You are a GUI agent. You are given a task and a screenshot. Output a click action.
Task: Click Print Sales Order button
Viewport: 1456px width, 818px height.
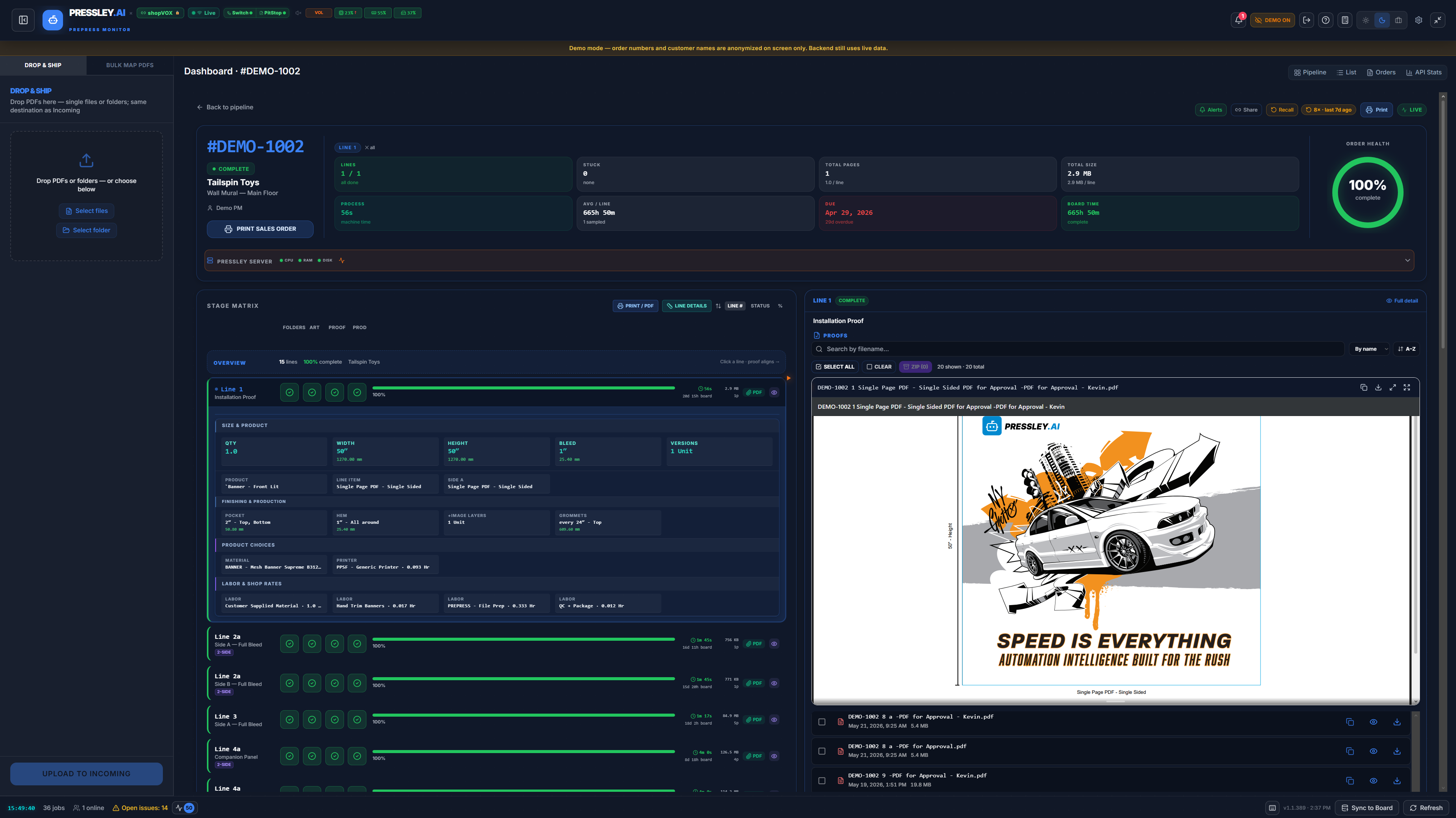260,229
